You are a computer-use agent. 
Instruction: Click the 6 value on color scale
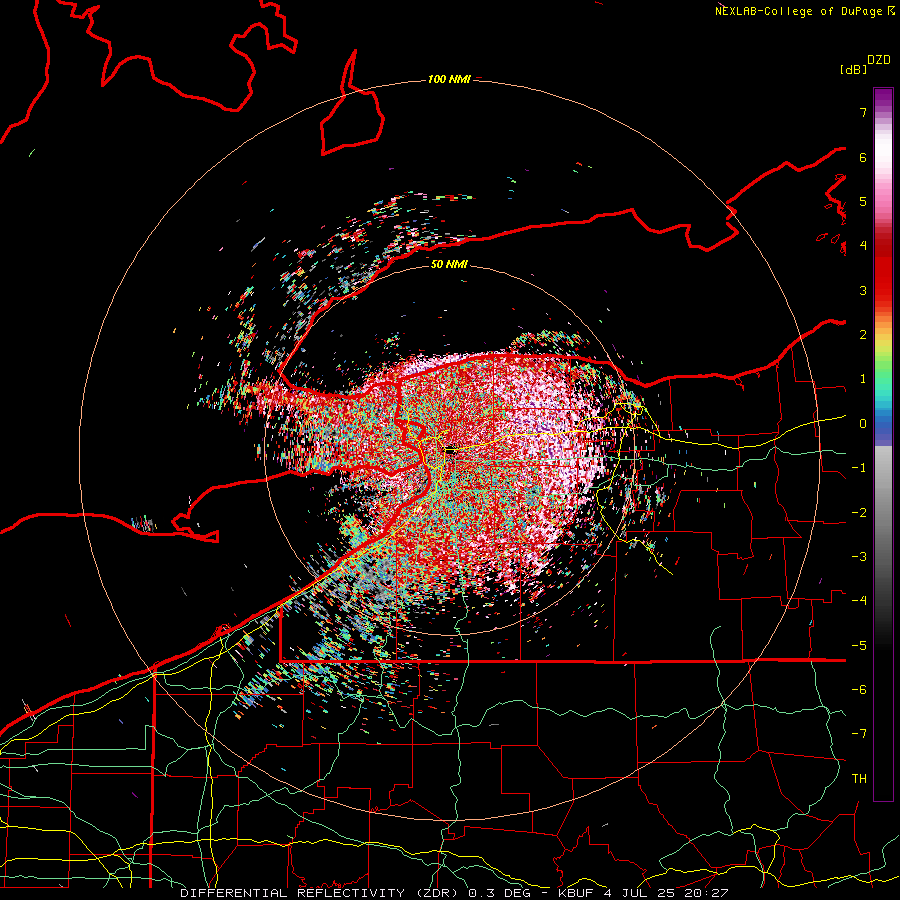click(x=863, y=157)
